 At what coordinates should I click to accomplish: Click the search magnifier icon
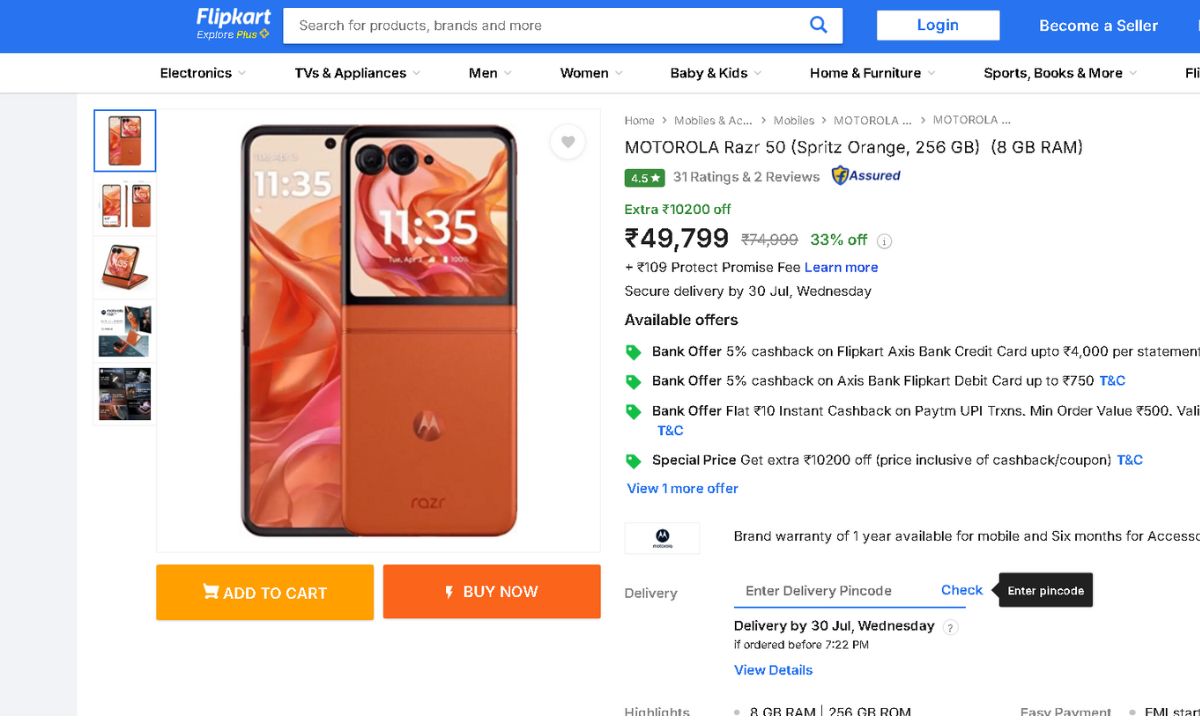tap(818, 25)
